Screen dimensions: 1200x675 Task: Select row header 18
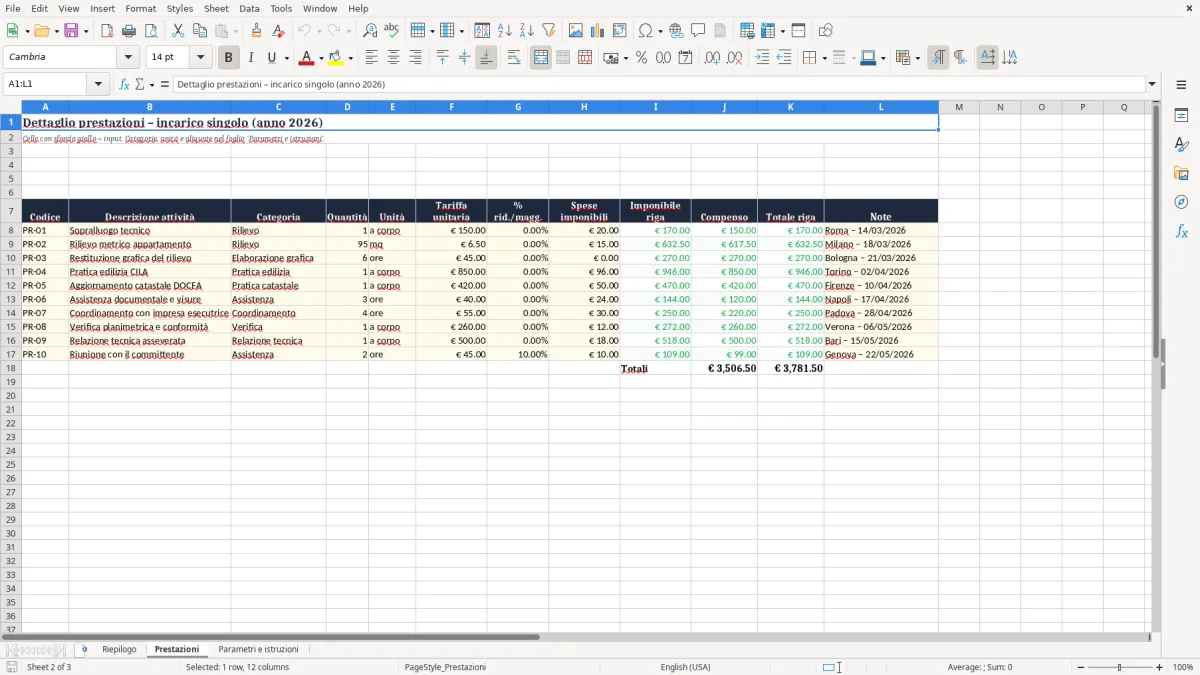pos(10,368)
